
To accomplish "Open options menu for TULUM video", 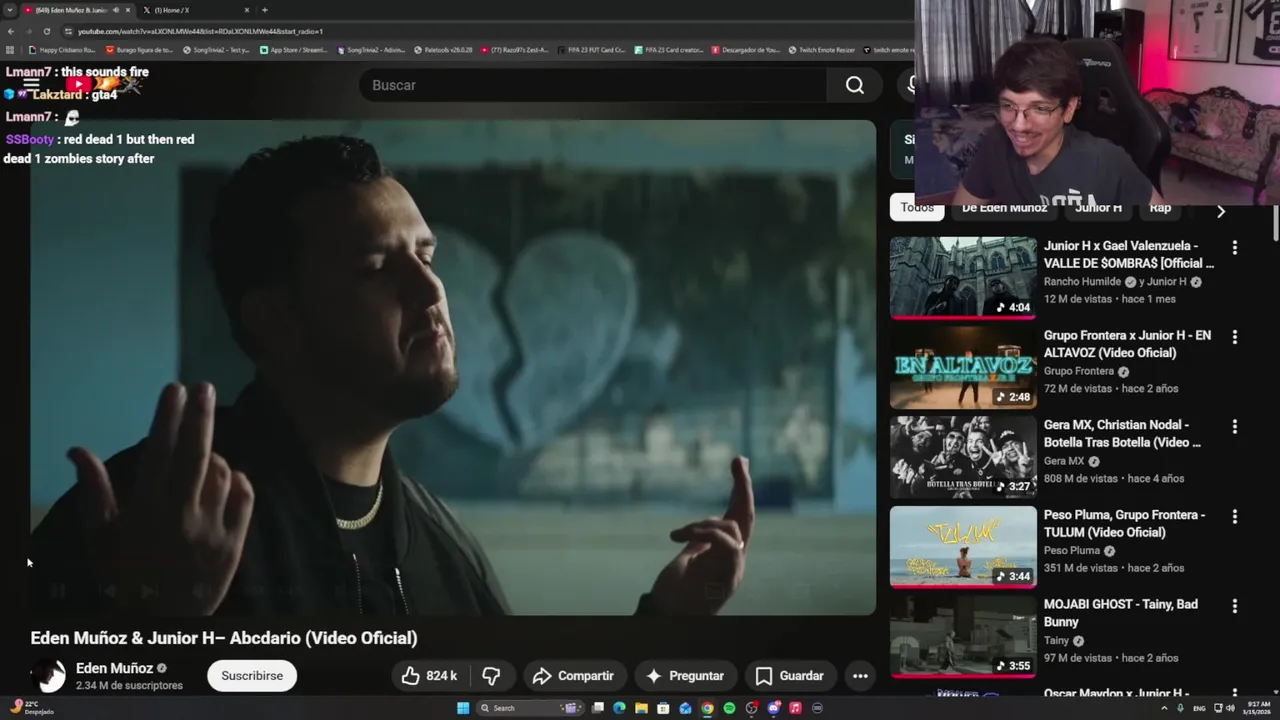I will [x=1234, y=516].
